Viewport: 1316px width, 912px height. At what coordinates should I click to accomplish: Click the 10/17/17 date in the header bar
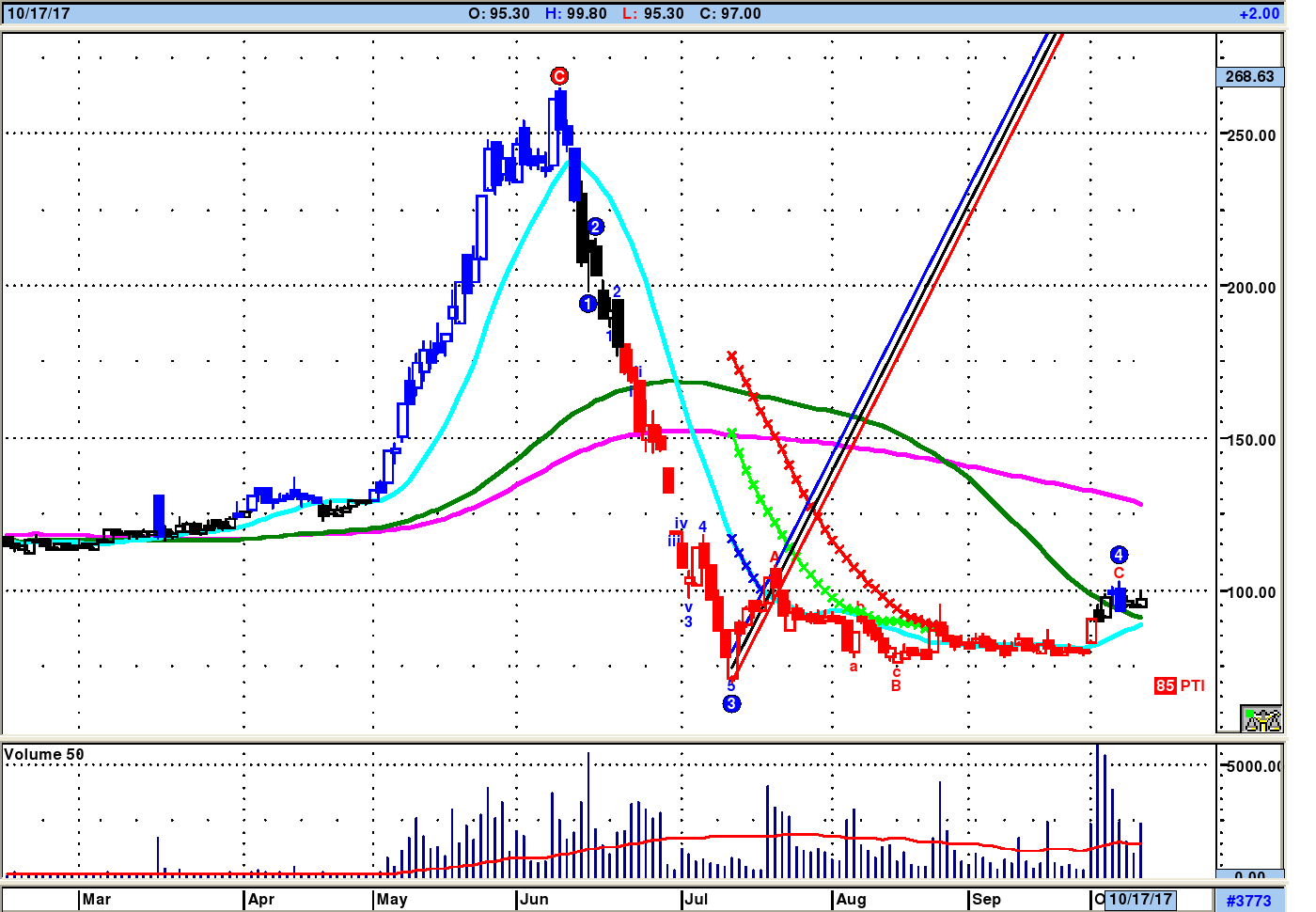(39, 13)
